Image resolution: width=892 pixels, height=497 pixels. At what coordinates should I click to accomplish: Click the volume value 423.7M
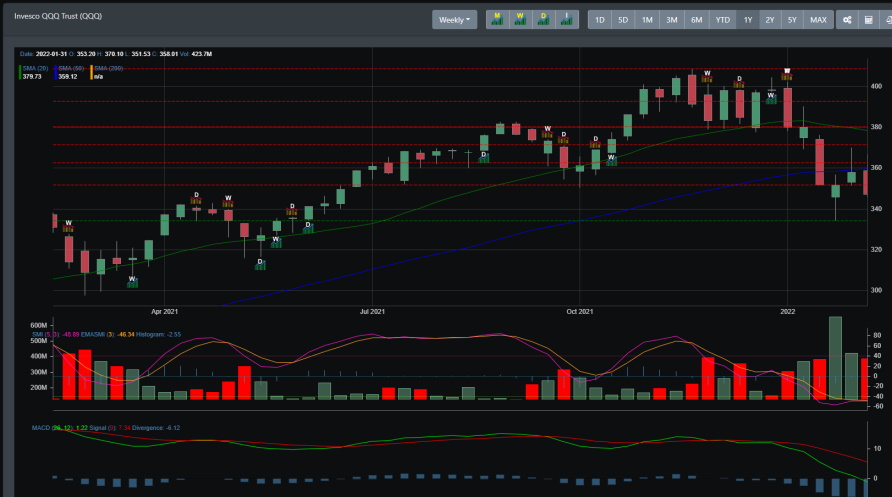201,54
